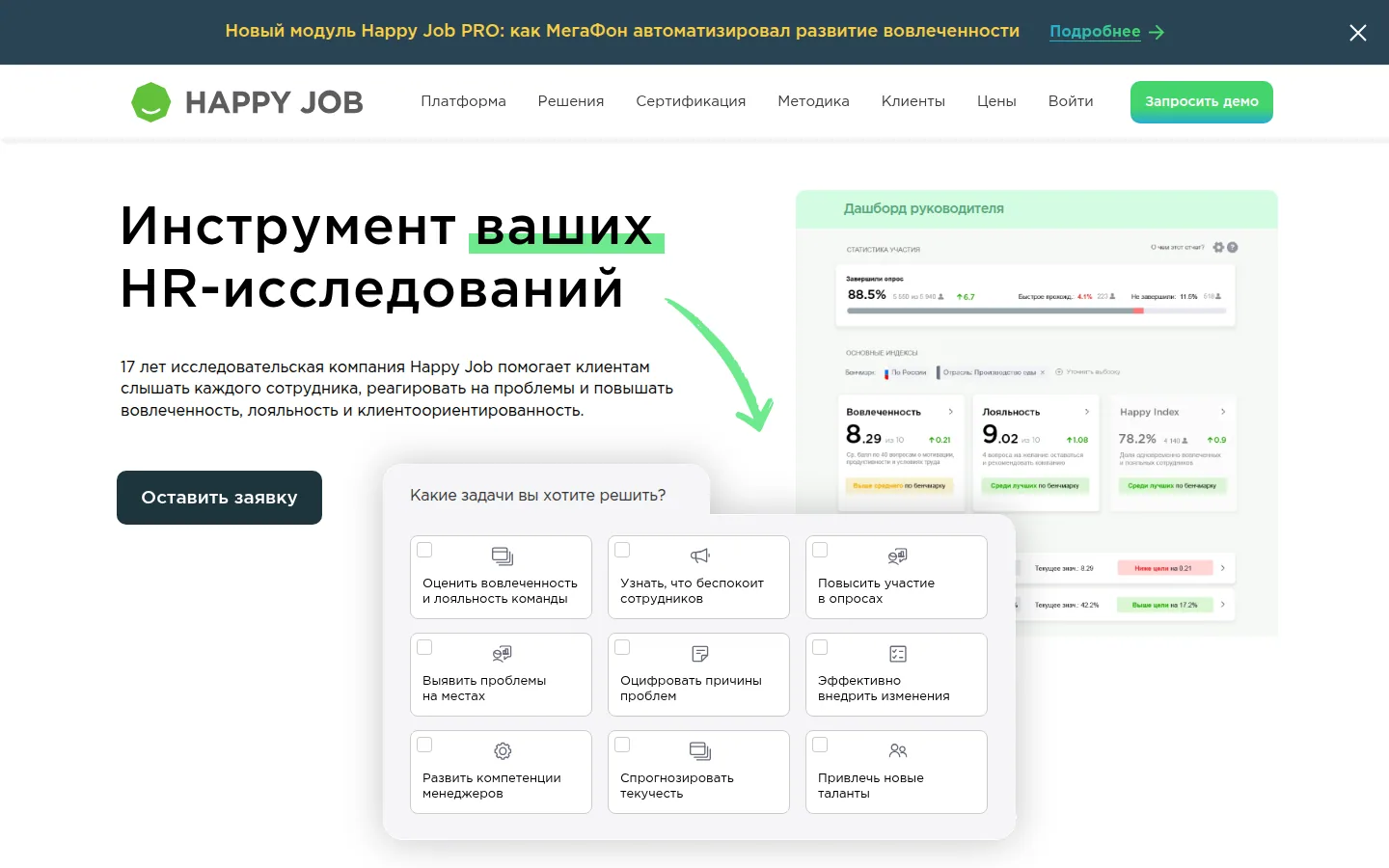Viewport: 1389px width, 868px height.
Task: Open the Платформа menu
Action: [463, 101]
